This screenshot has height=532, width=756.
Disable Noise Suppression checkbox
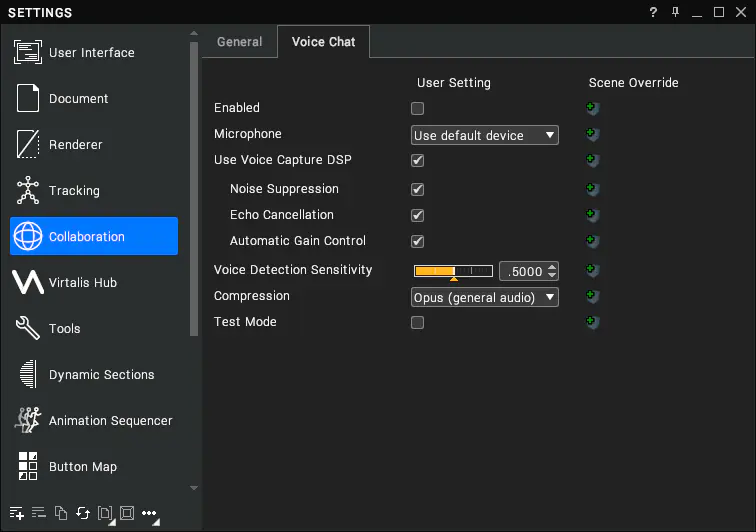click(418, 189)
